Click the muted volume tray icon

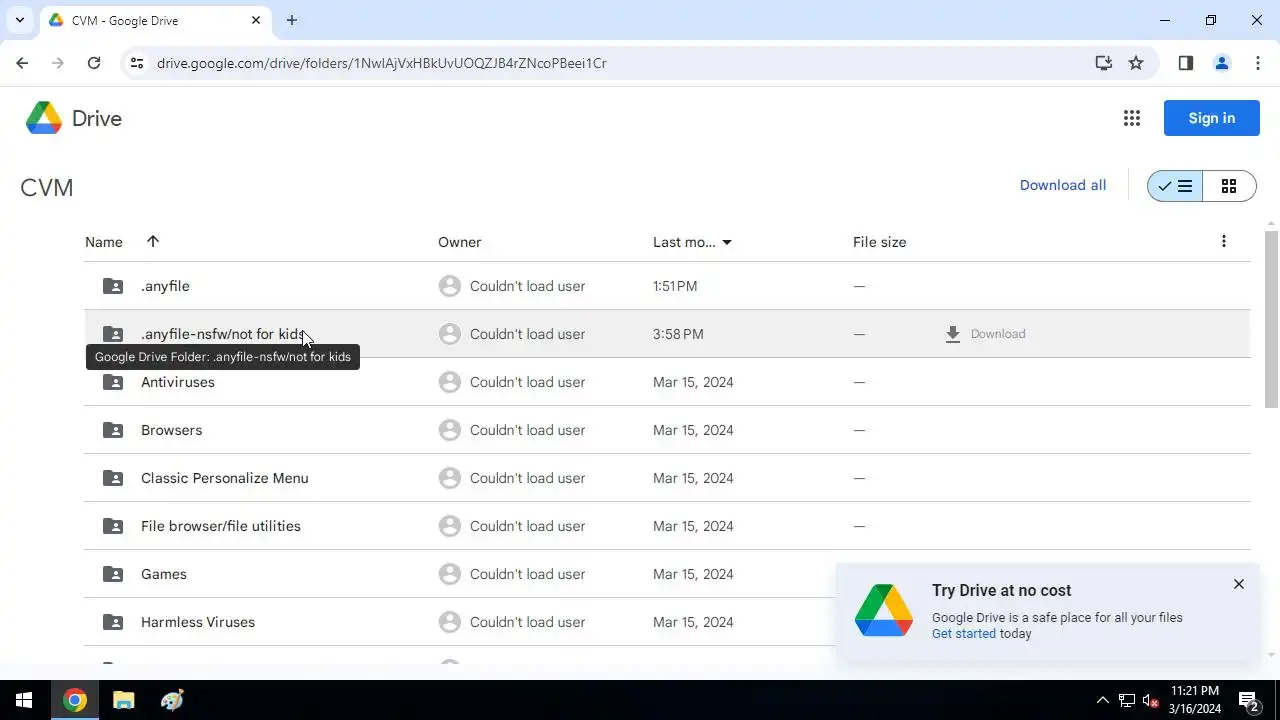(1150, 700)
